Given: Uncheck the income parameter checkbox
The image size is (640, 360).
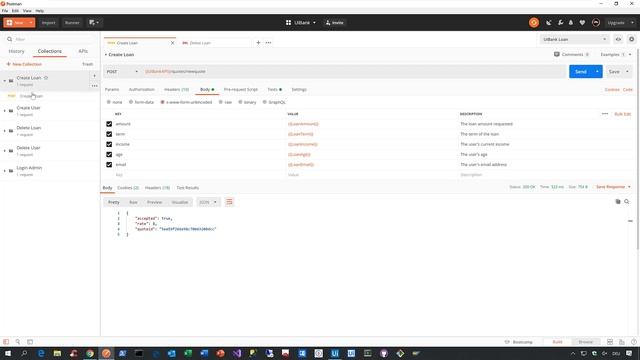Looking at the screenshot, I should click(x=109, y=144).
